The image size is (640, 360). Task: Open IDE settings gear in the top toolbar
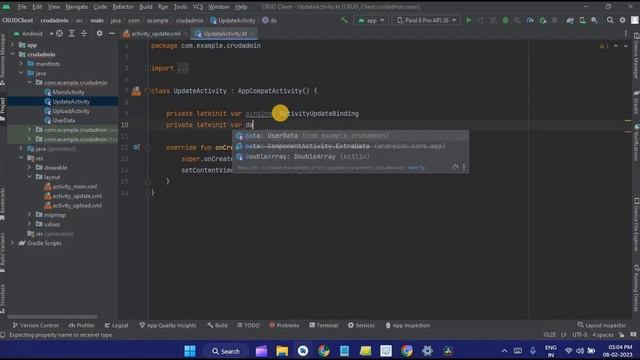tap(622, 20)
